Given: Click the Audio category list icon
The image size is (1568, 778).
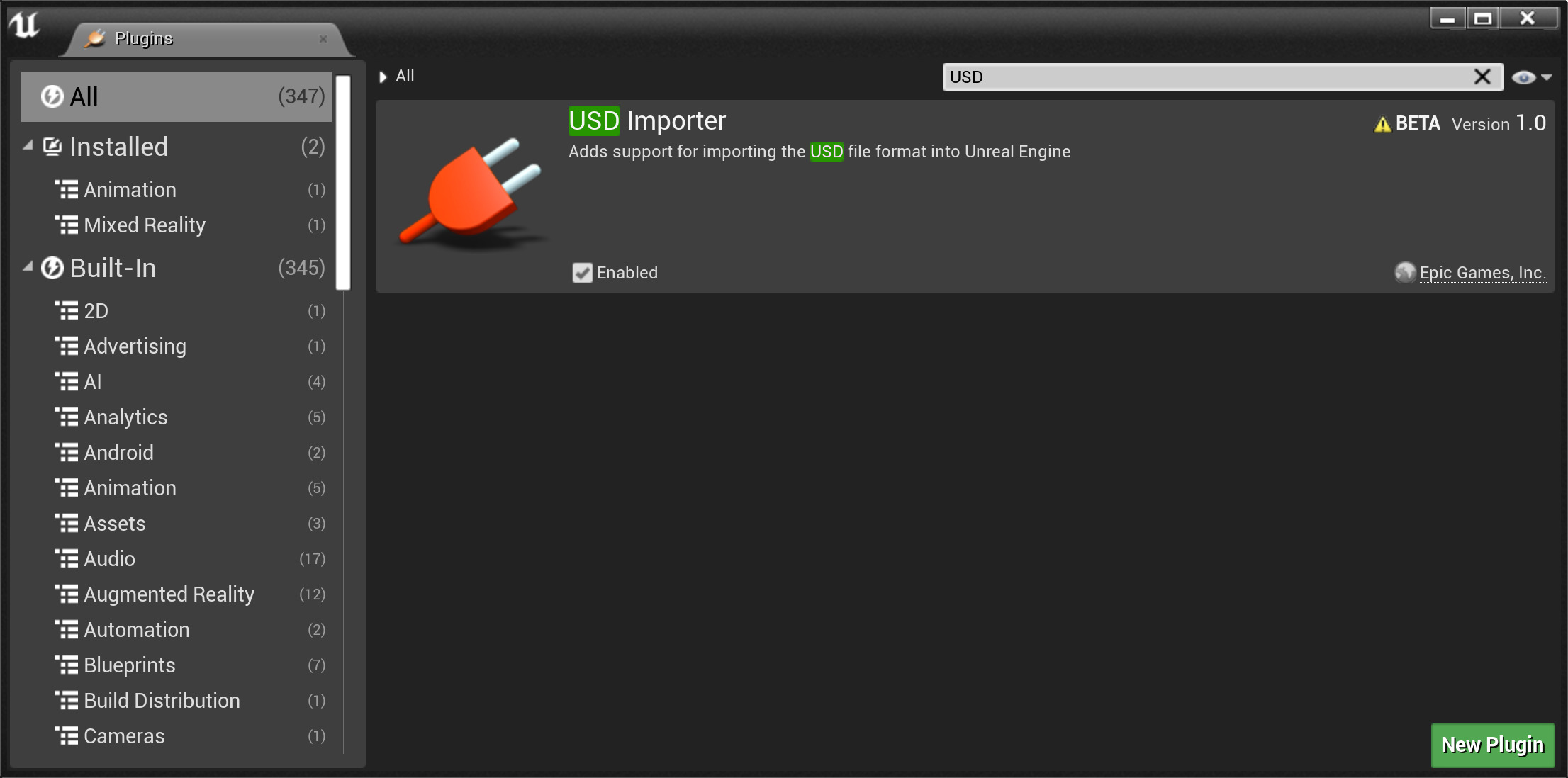Looking at the screenshot, I should pyautogui.click(x=67, y=559).
